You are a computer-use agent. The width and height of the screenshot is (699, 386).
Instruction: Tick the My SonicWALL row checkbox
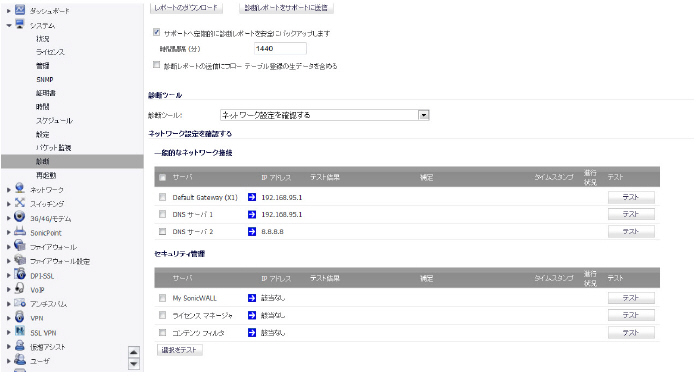click(x=162, y=298)
